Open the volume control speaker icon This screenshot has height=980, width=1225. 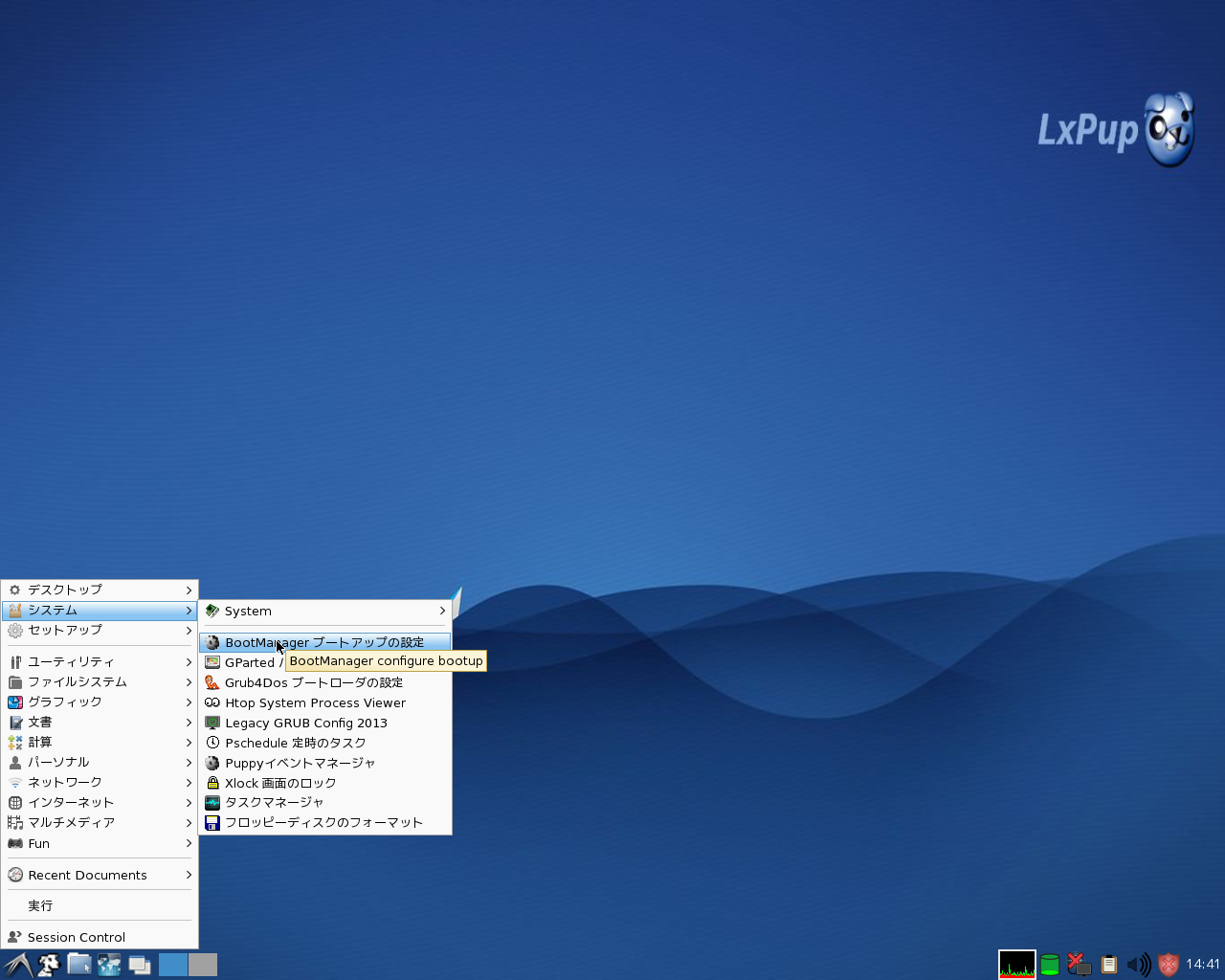pyautogui.click(x=1139, y=965)
